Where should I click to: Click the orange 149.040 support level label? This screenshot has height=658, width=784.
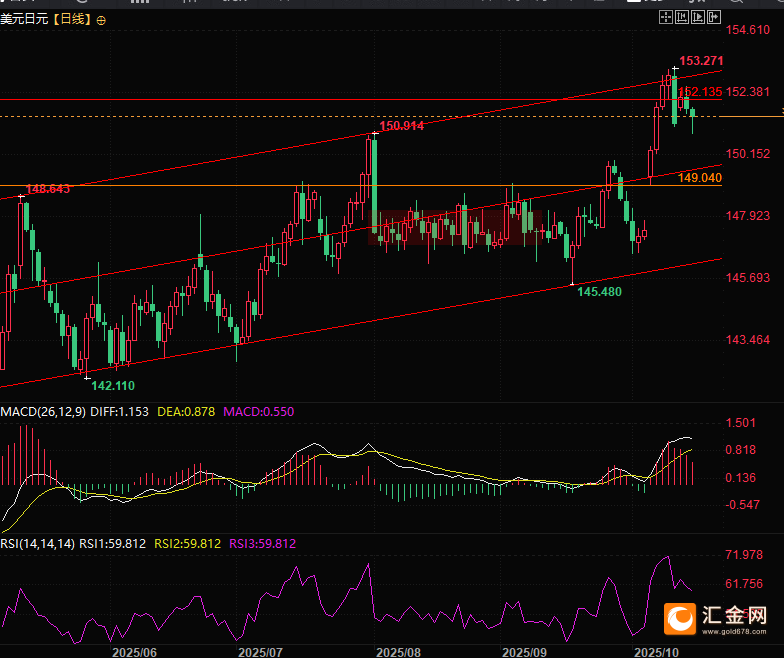pyautogui.click(x=699, y=178)
